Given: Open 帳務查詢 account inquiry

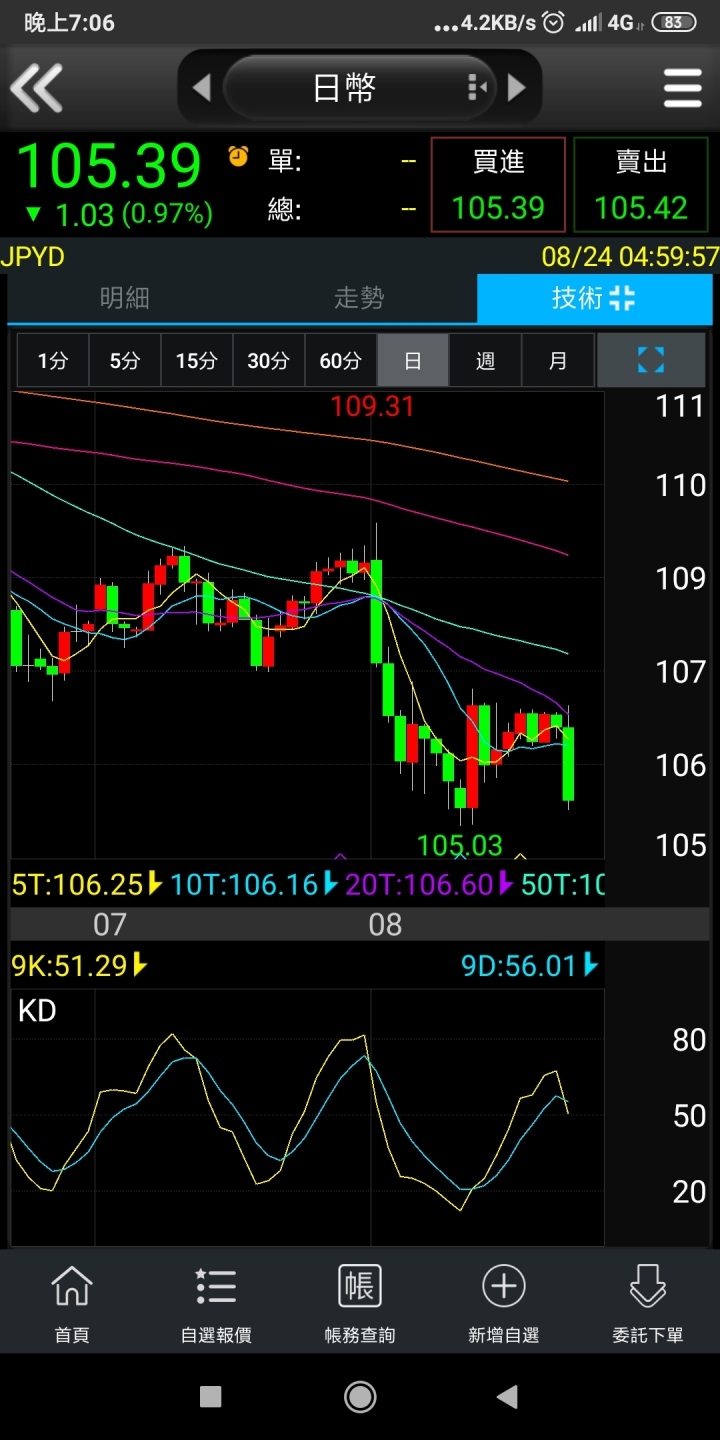Looking at the screenshot, I should [360, 1304].
